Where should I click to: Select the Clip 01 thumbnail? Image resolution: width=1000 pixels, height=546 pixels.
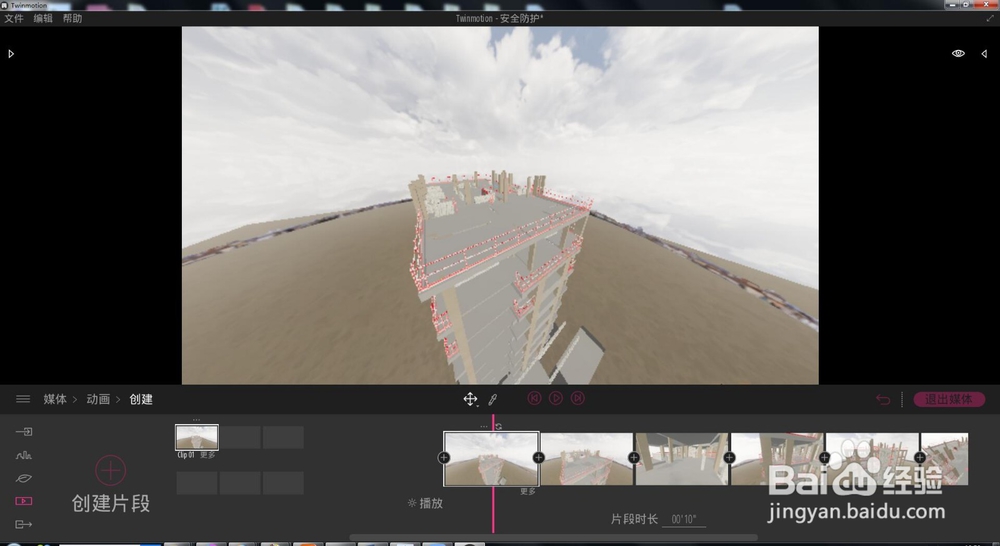point(197,438)
